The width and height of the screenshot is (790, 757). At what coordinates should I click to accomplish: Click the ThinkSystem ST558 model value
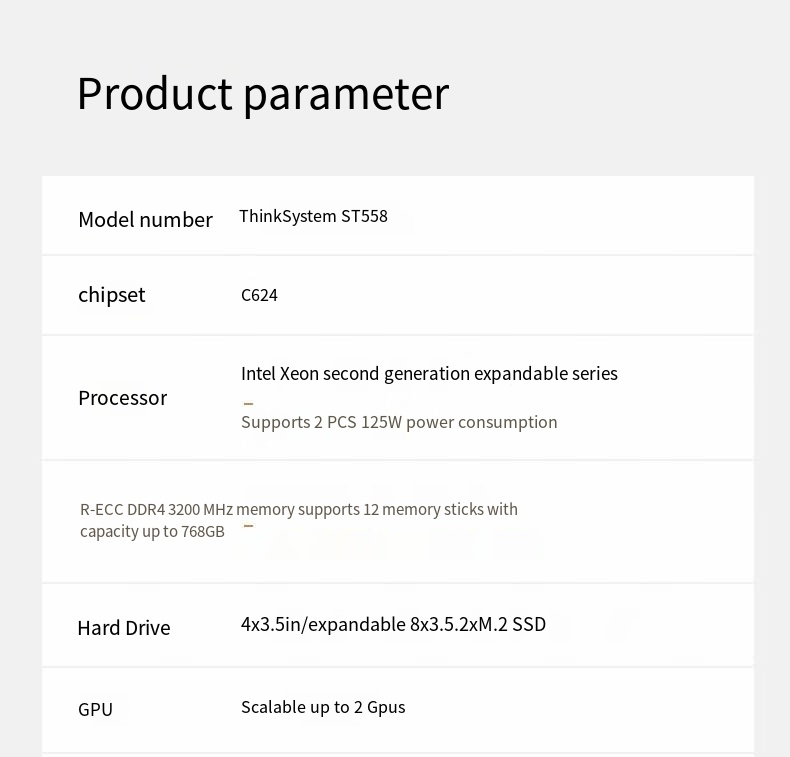click(x=313, y=217)
